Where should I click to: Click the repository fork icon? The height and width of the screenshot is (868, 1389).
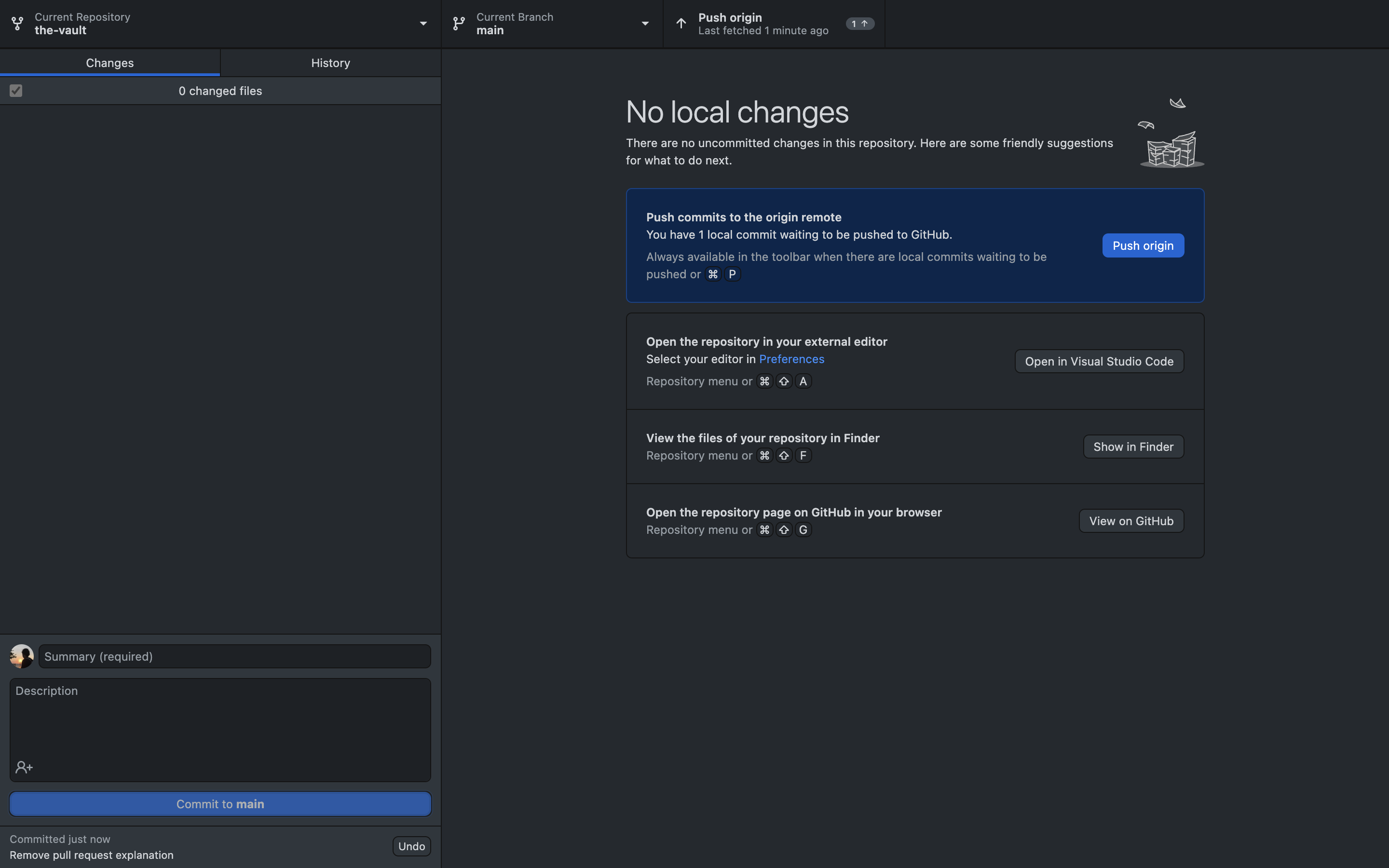pyautogui.click(x=17, y=24)
